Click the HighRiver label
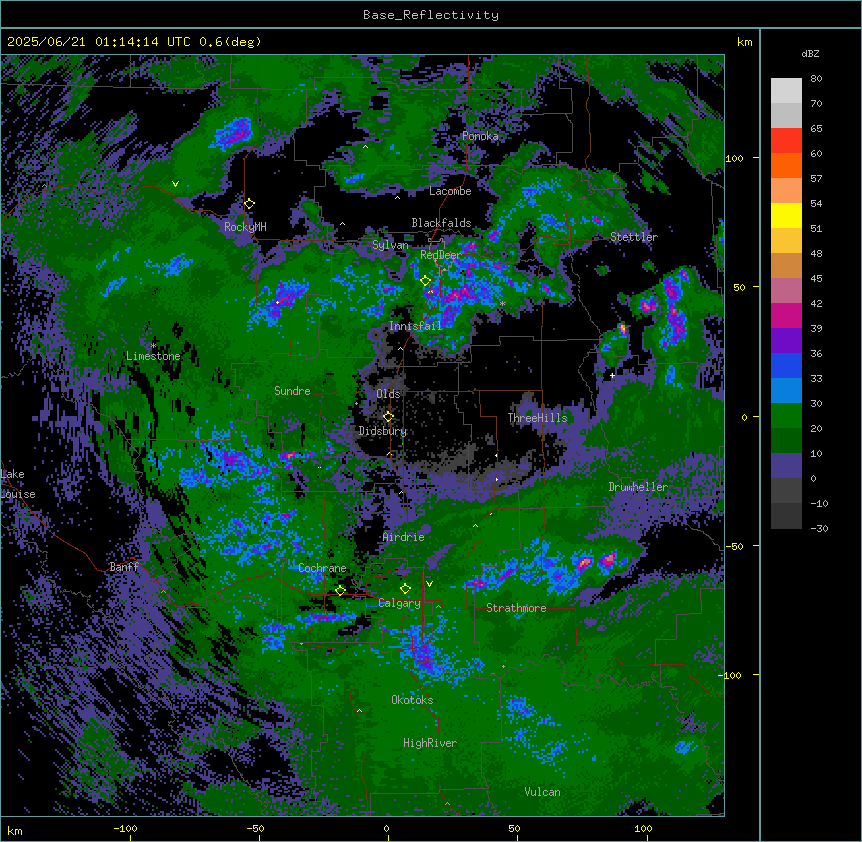This screenshot has width=862, height=842. coord(430,743)
